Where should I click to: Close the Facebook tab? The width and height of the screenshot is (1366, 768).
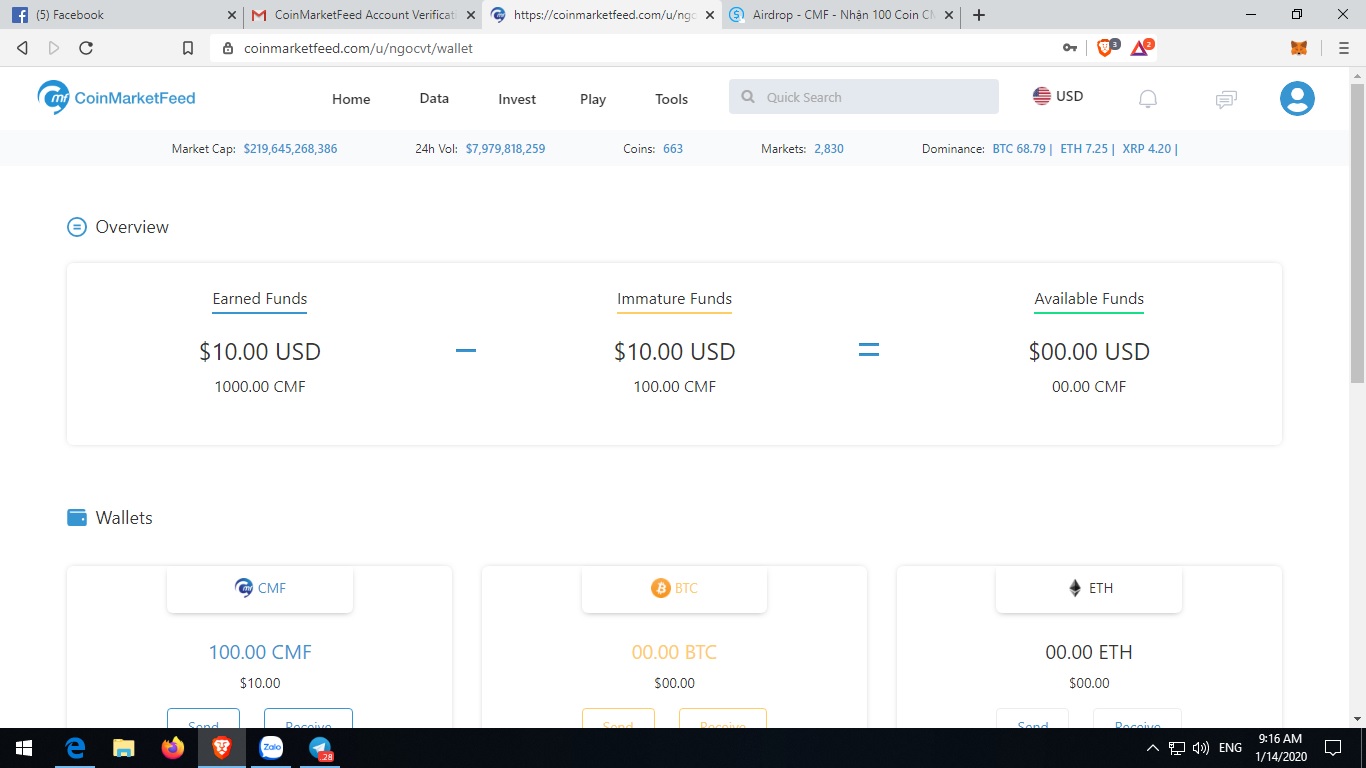(x=232, y=15)
